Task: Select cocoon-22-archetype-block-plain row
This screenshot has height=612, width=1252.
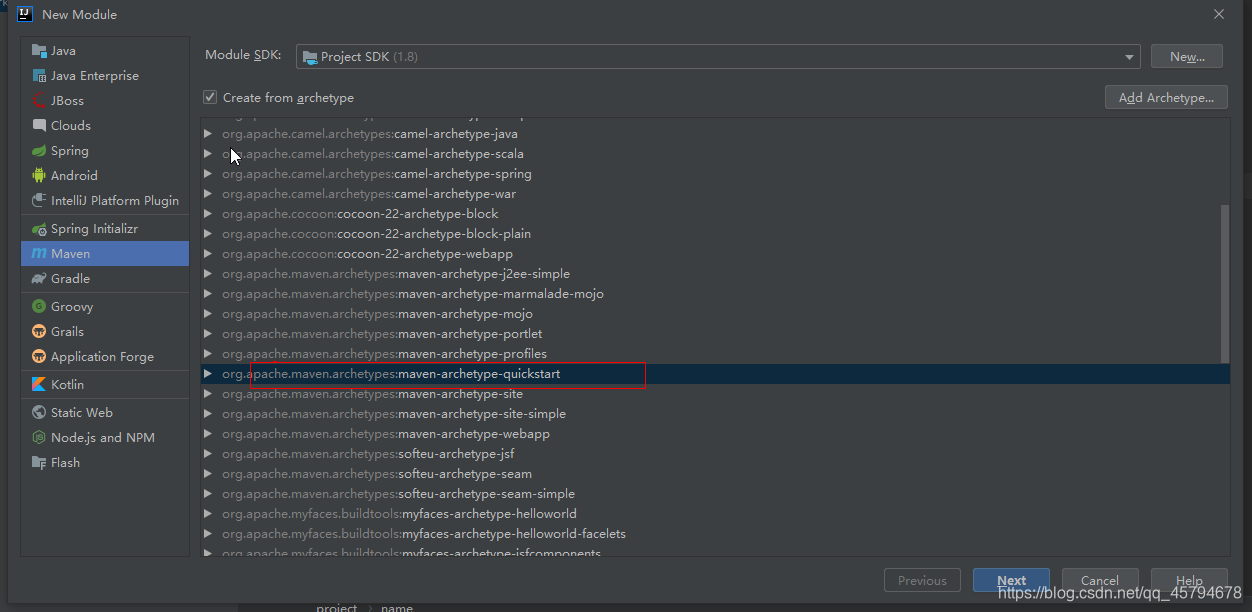Action: point(715,234)
